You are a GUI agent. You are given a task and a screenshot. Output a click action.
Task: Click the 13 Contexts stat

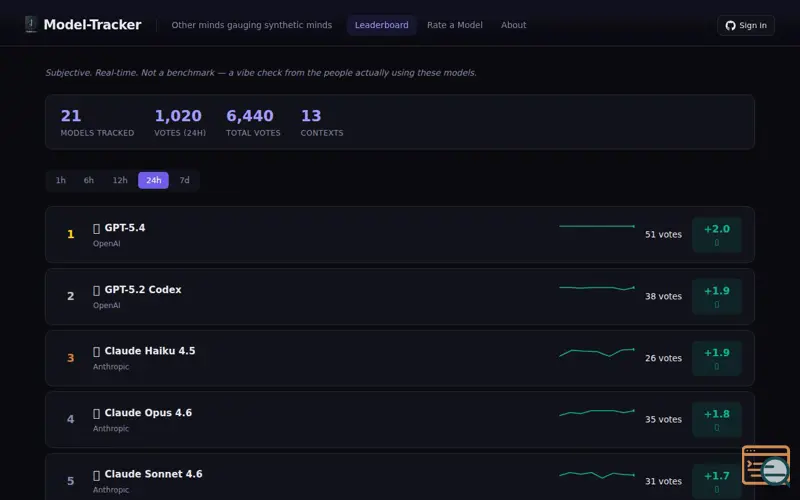click(322, 122)
